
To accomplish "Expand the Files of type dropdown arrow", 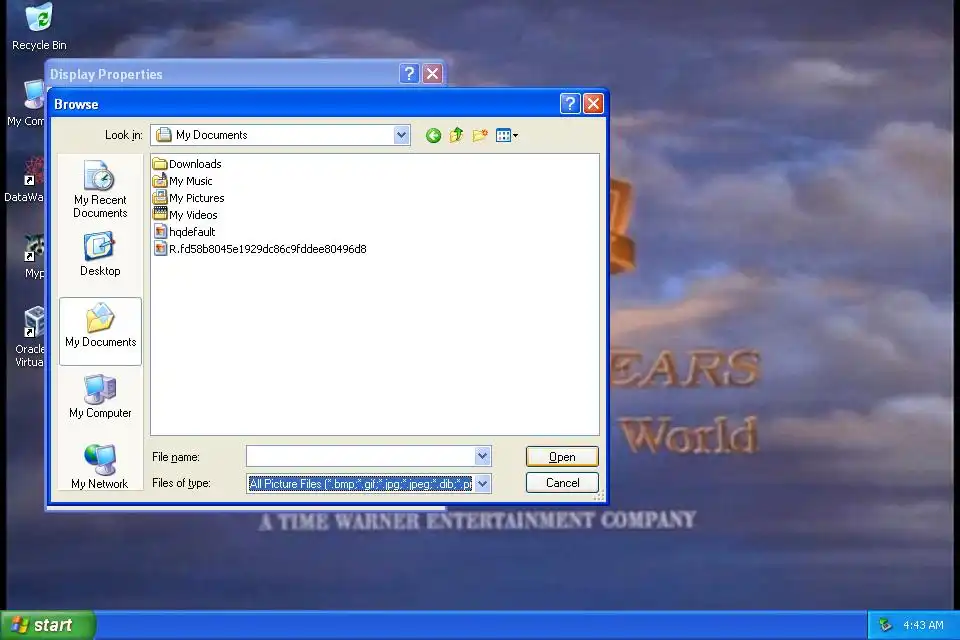I will tap(482, 484).
